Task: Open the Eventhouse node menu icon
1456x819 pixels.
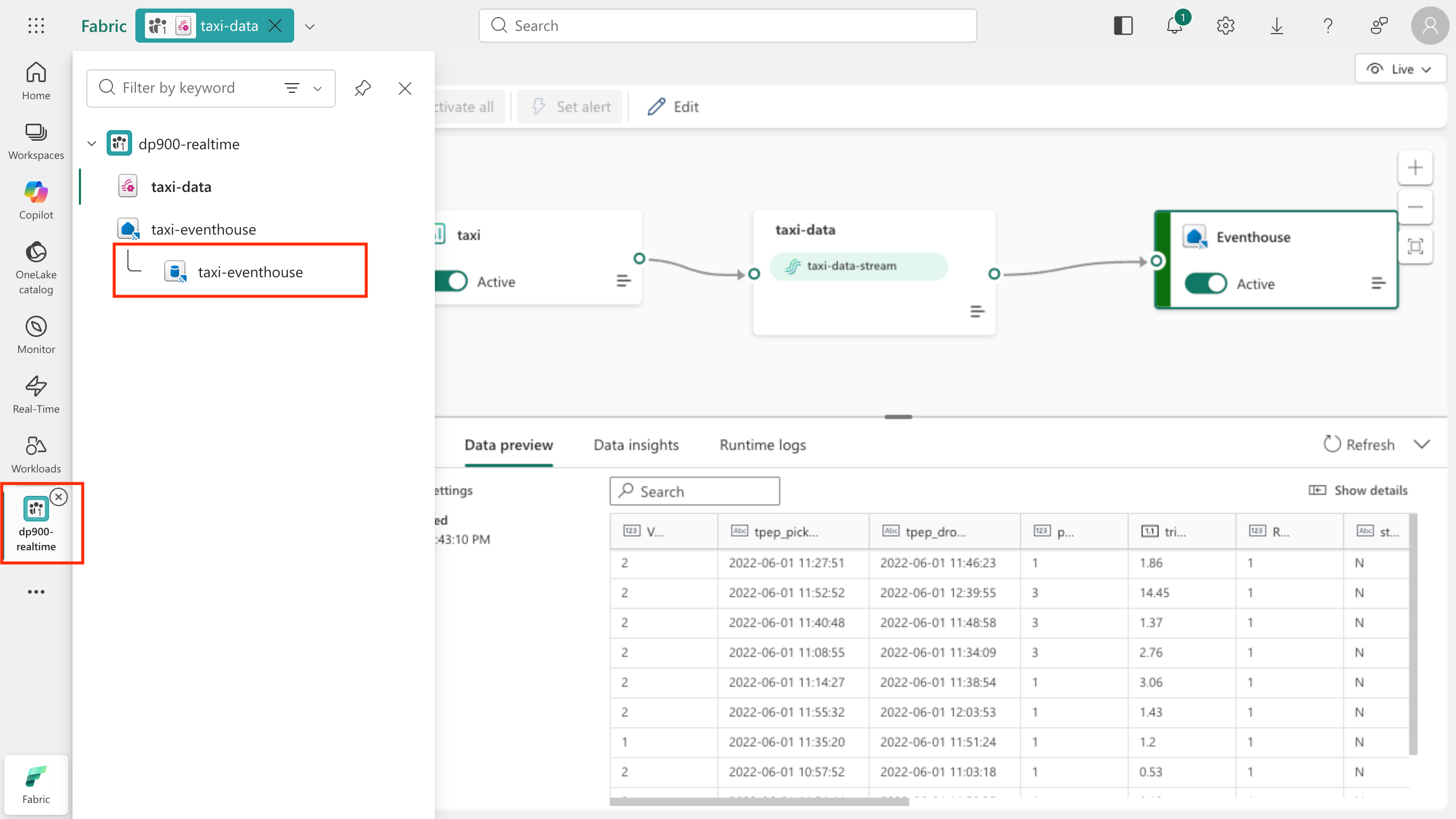Action: coord(1378,283)
